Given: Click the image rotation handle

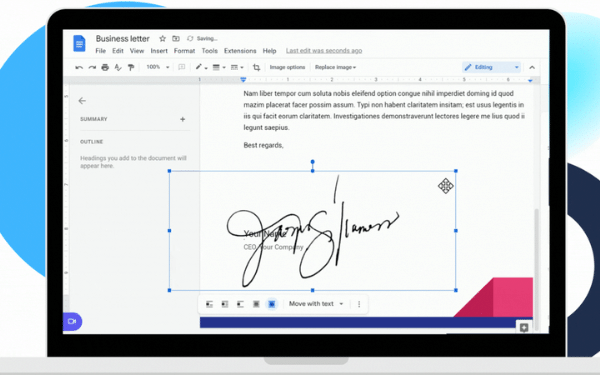Looking at the screenshot, I should [x=313, y=162].
